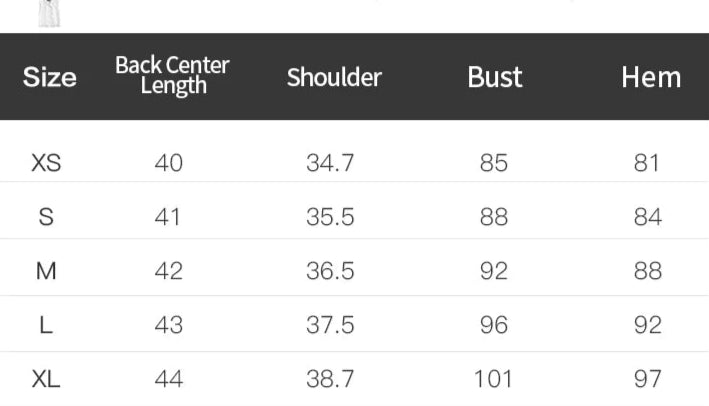
Task: Select the Bust column header
Action: tap(494, 77)
